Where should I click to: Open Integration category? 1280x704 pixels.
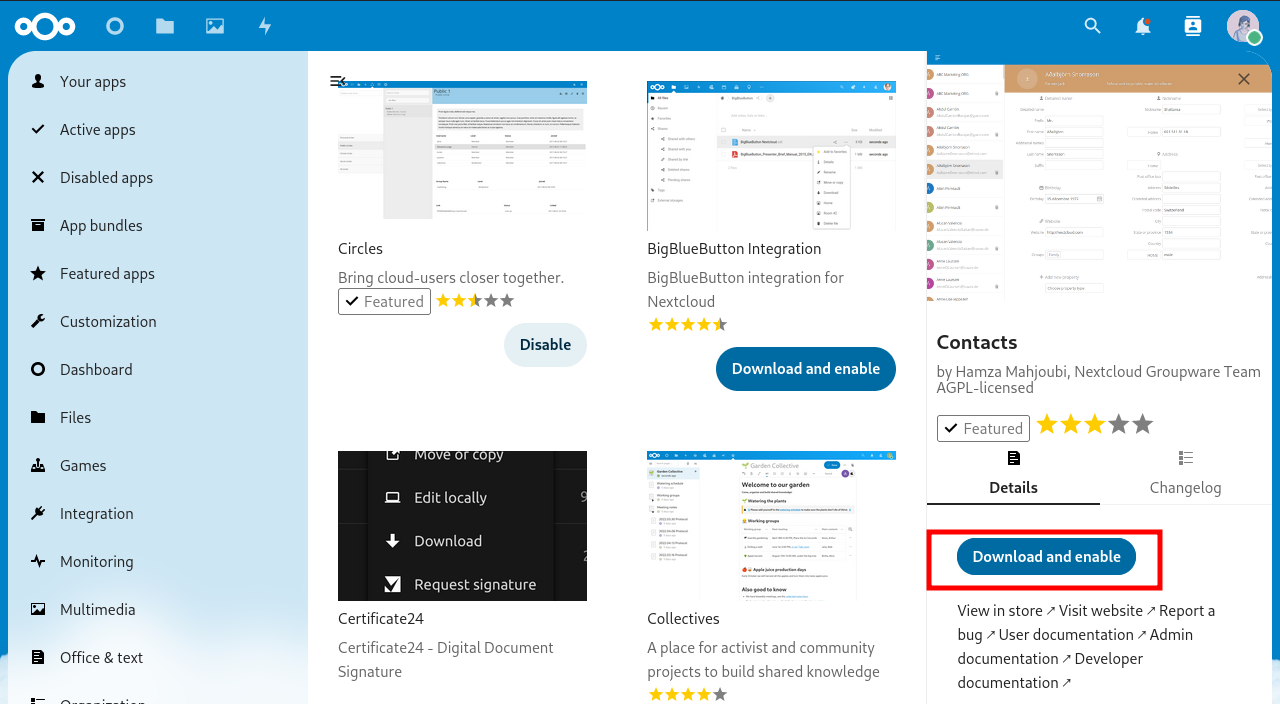[158, 514]
